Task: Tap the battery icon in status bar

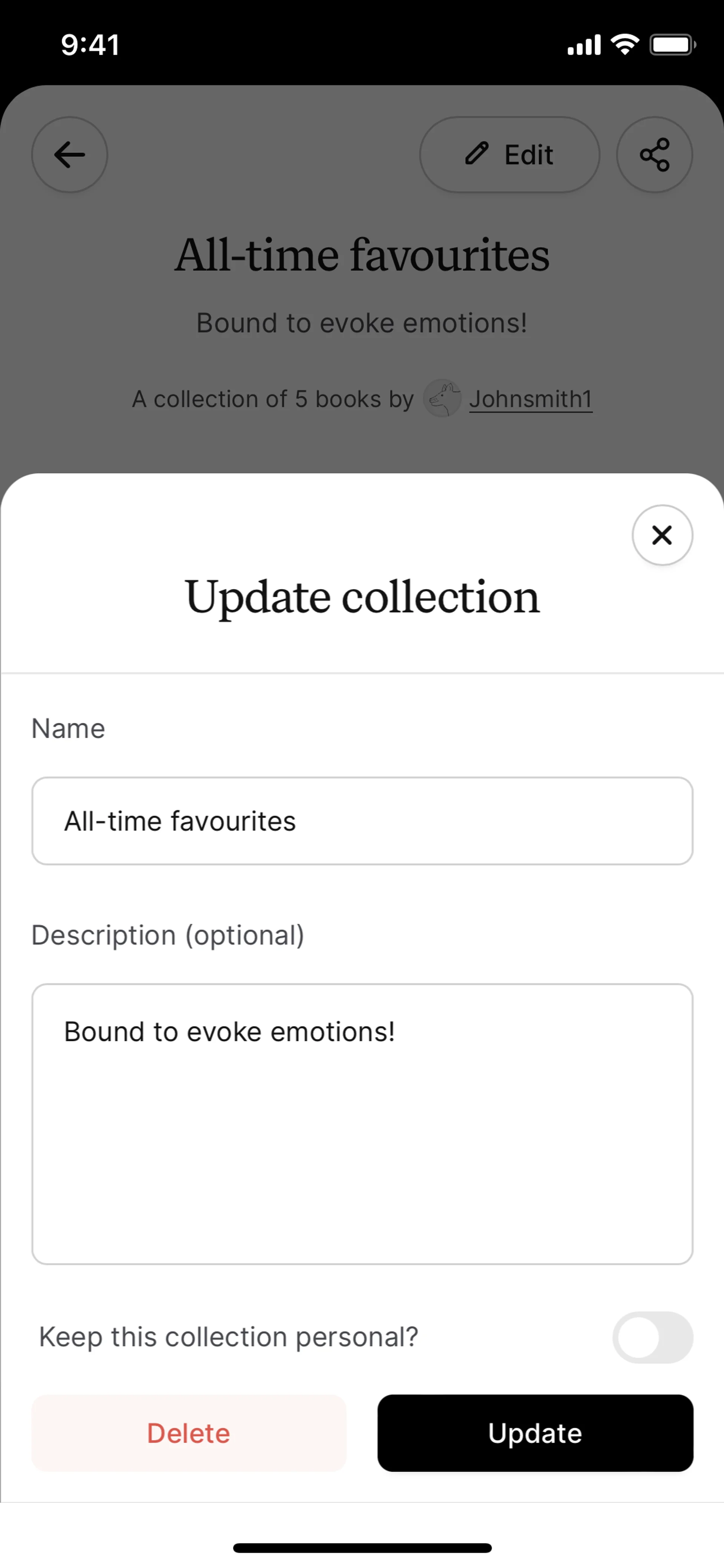Action: coord(672,45)
